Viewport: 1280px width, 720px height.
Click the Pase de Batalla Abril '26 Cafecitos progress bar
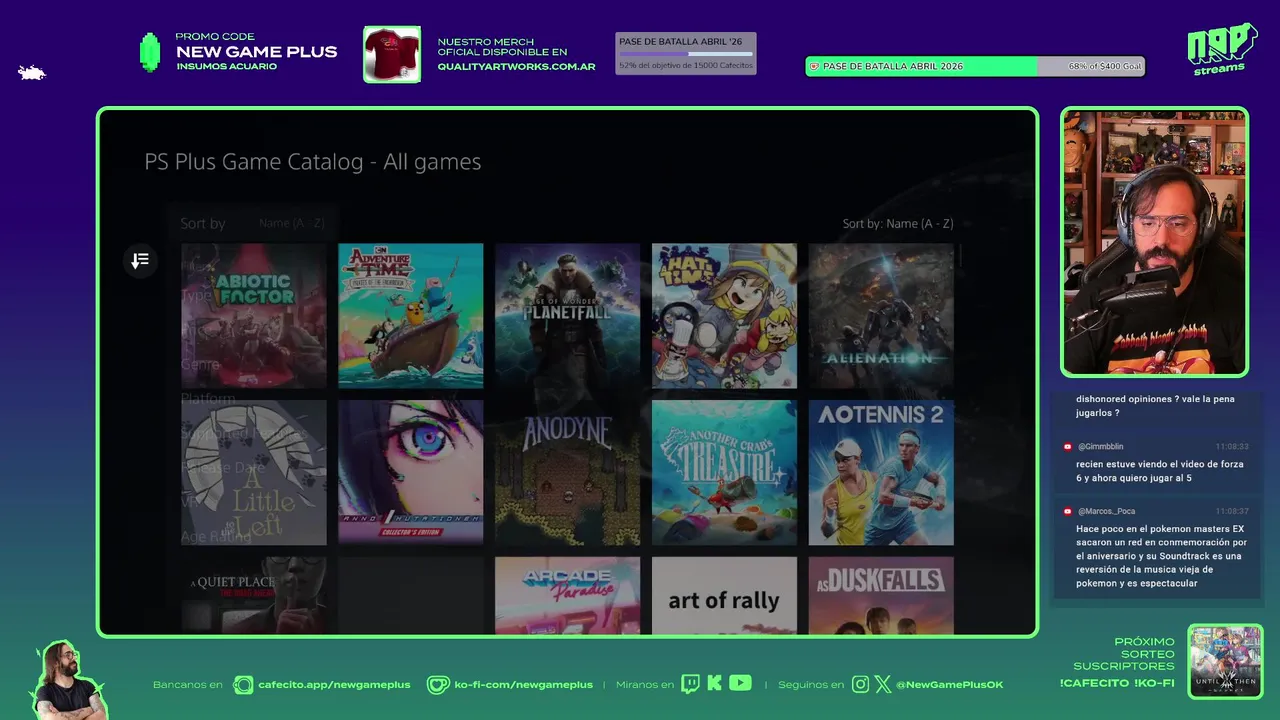(686, 53)
